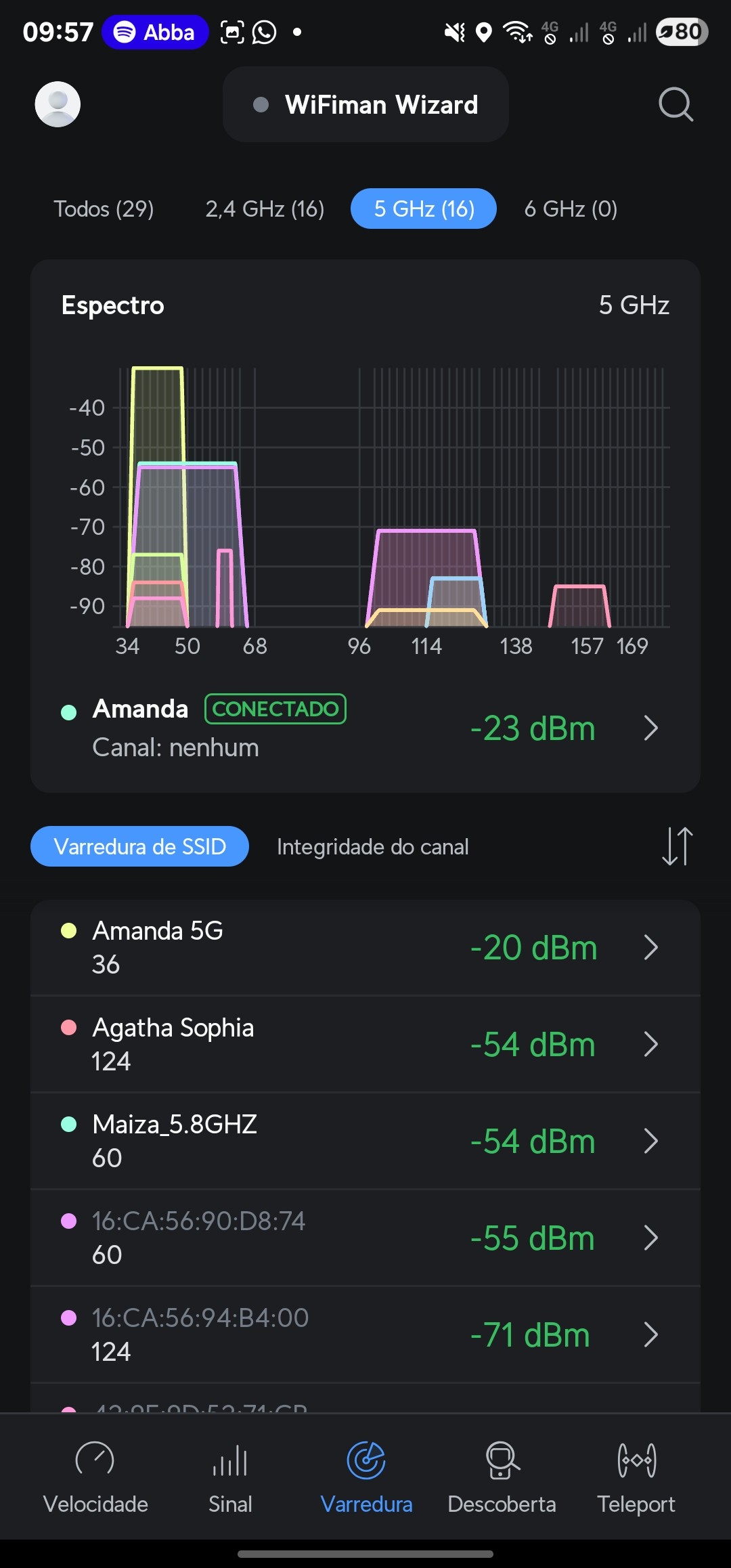The image size is (731, 1568).
Task: Open the Sinal signal bars icon
Action: pos(230,1460)
